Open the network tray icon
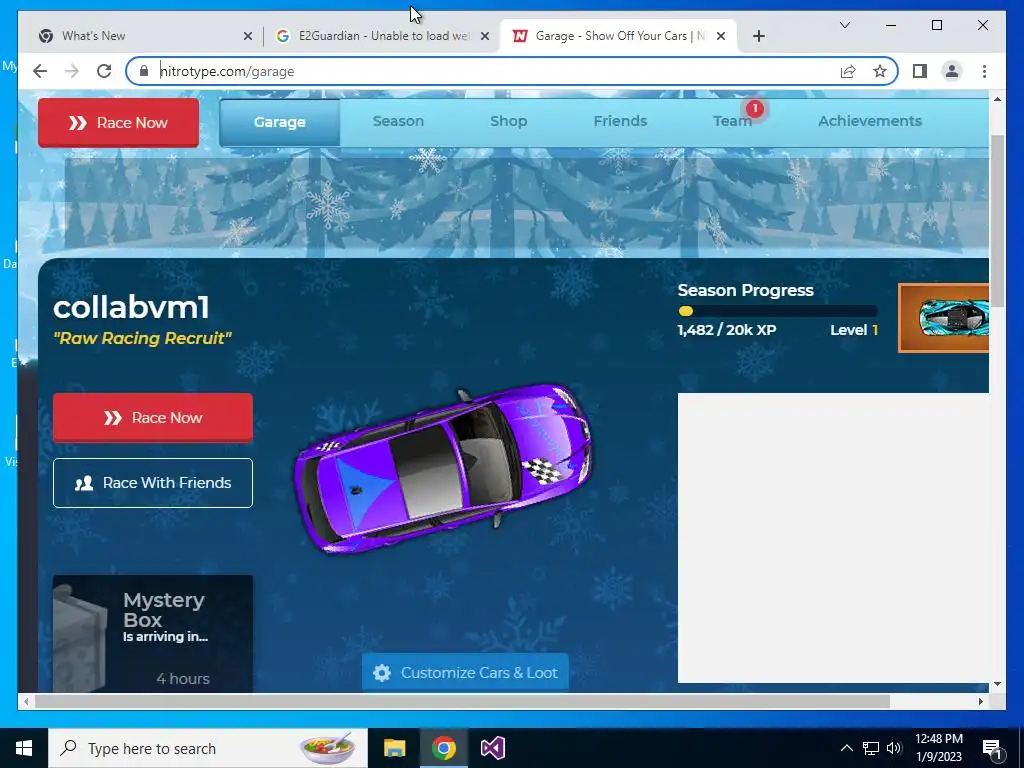The image size is (1024, 768). tap(871, 748)
